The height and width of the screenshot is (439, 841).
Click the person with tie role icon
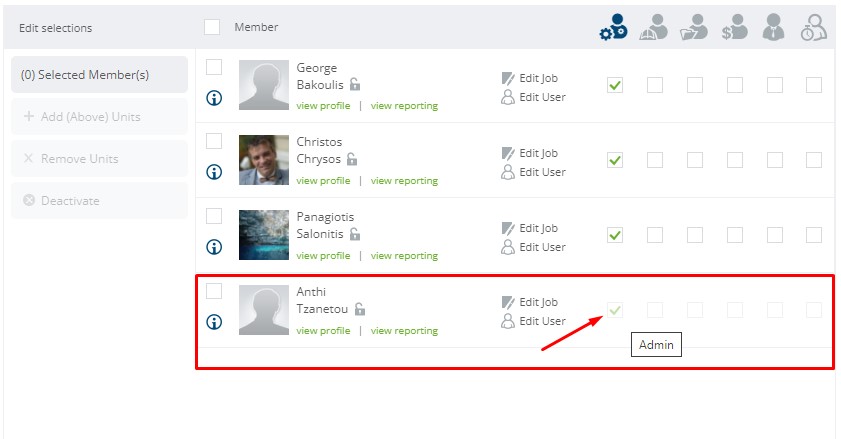[x=773, y=27]
